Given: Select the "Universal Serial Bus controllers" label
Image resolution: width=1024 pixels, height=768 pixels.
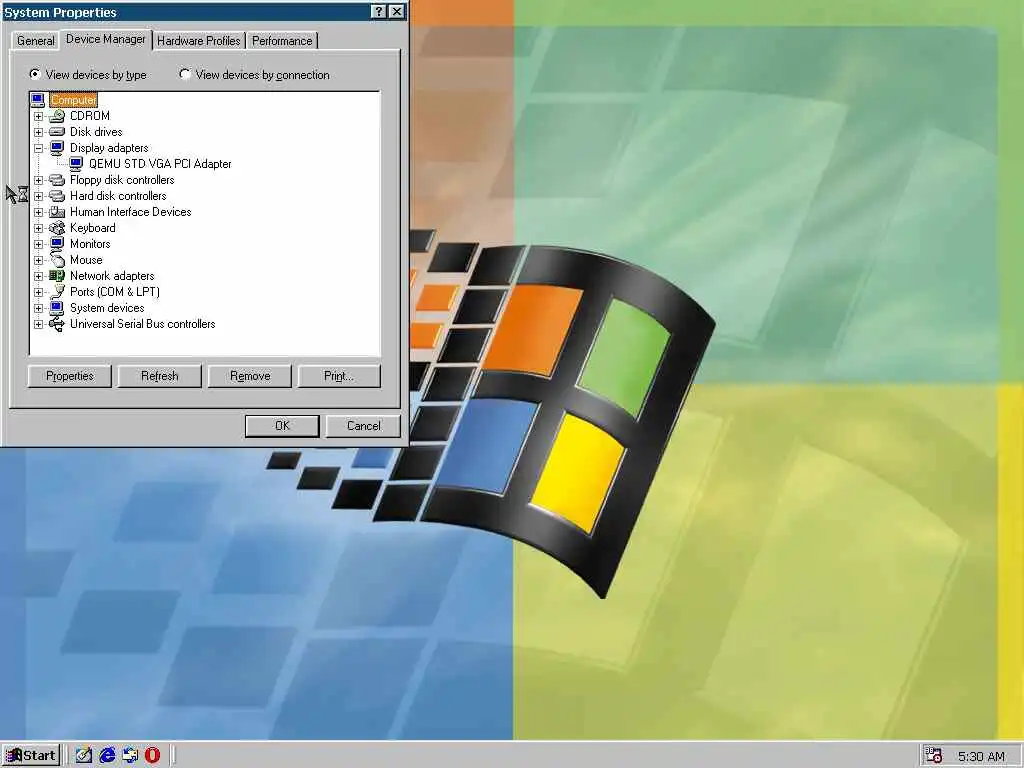Looking at the screenshot, I should coord(142,324).
